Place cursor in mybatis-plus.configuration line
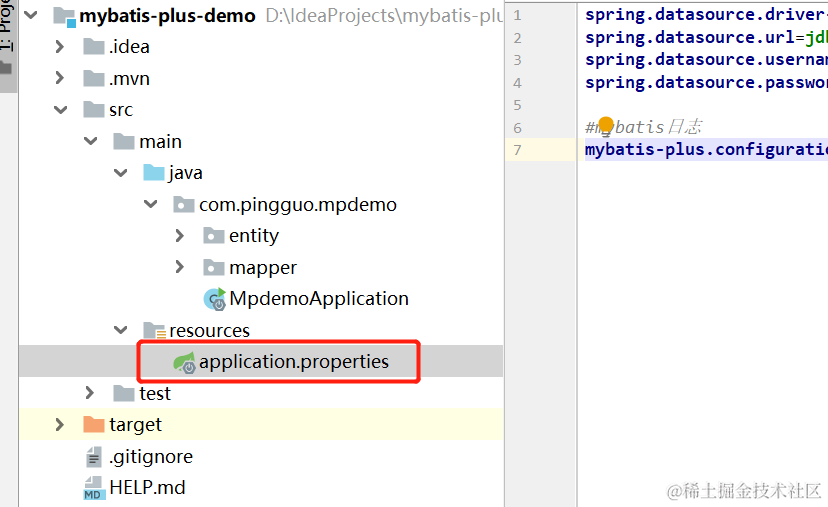The image size is (828, 507). point(706,150)
